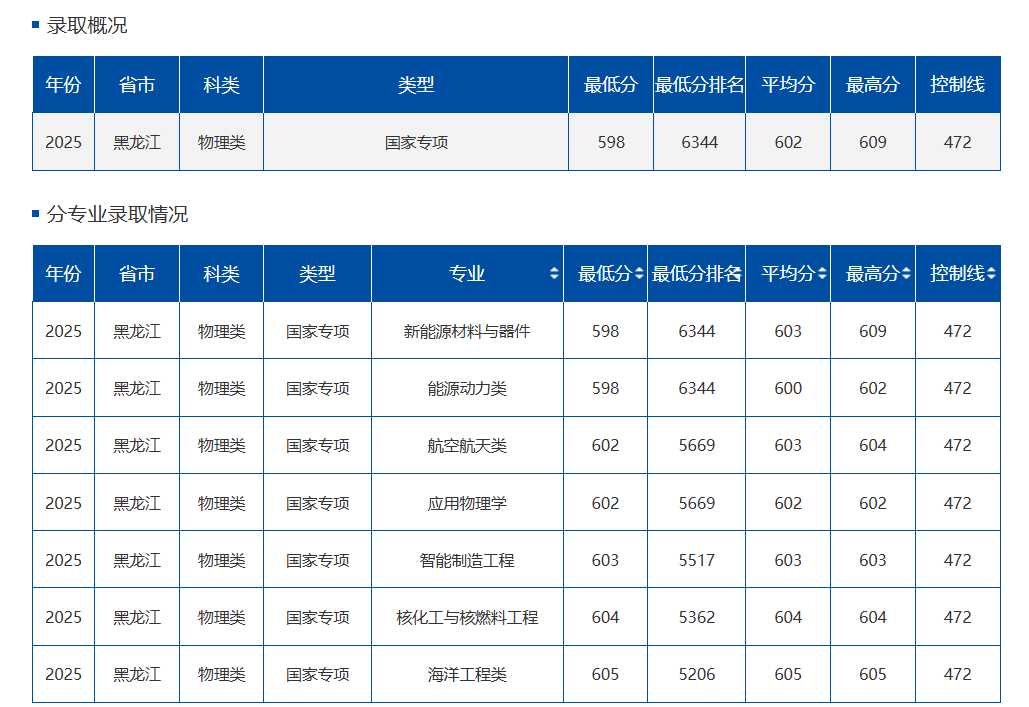This screenshot has height=707, width=1029.
Task: Click the 6344 rank in overview table
Action: coord(699,142)
